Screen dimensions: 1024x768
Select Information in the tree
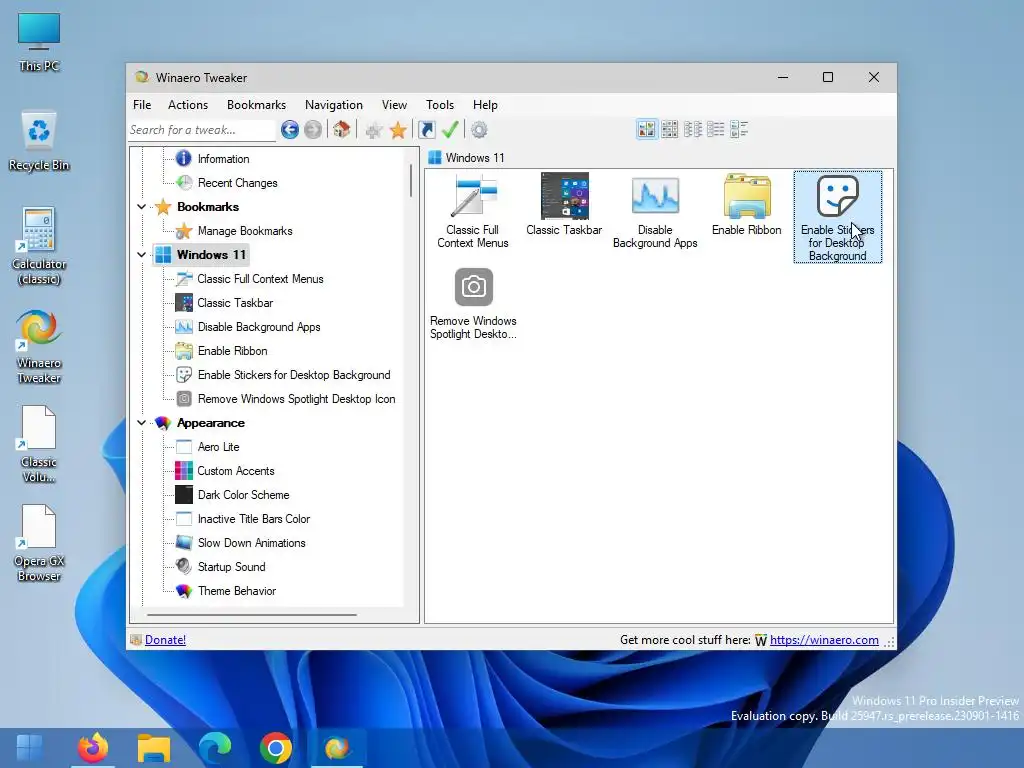tap(223, 159)
